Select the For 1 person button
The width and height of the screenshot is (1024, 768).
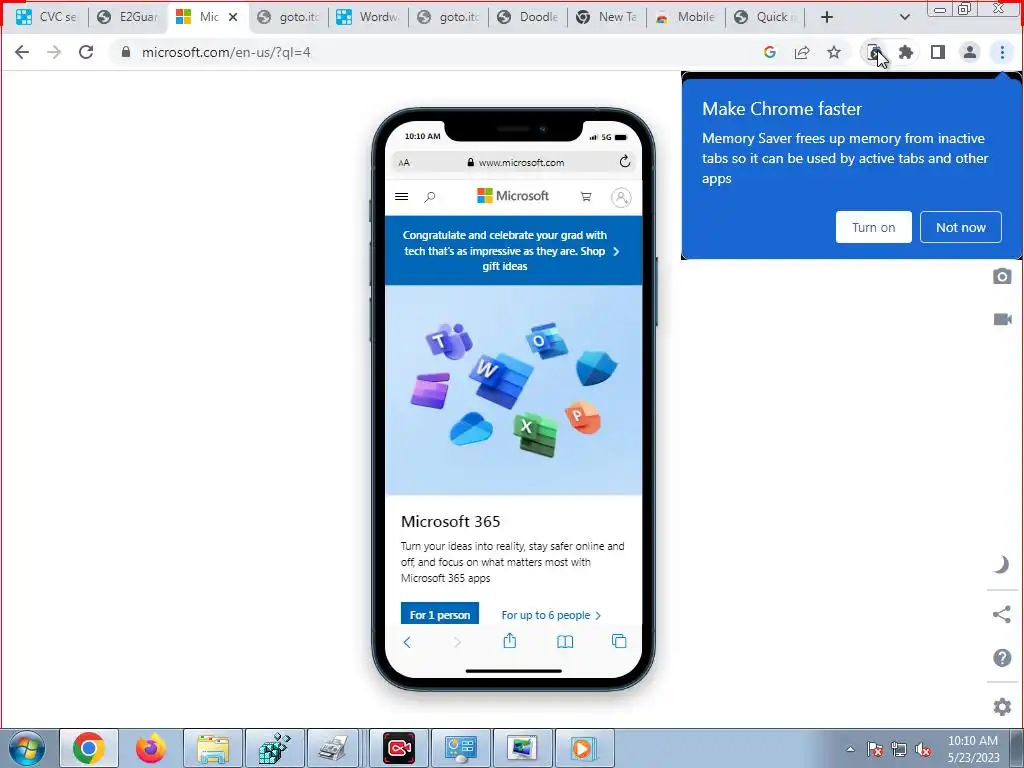(440, 614)
